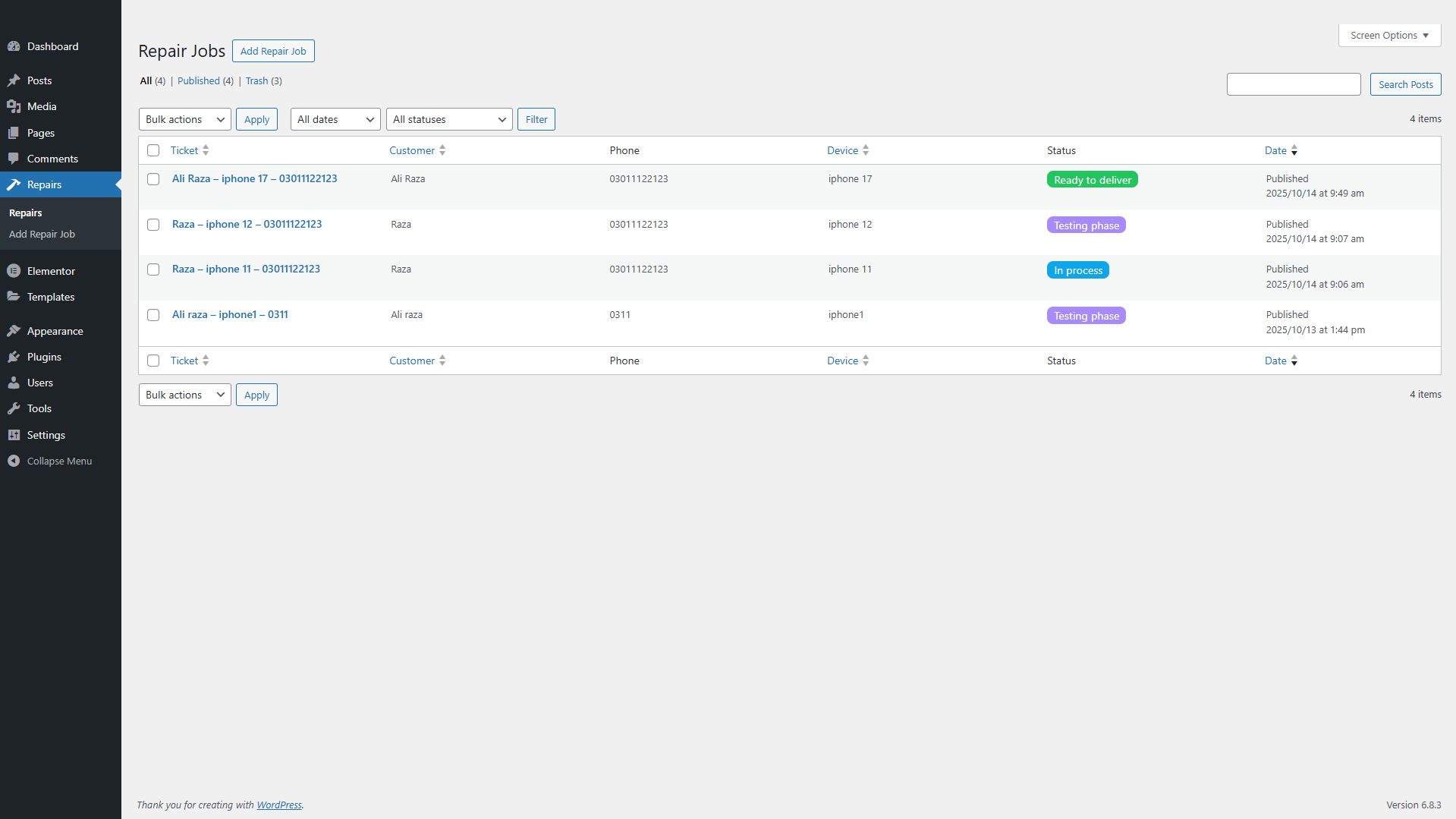This screenshot has height=819, width=1456.
Task: Click the Appearance paintbrush icon
Action: tap(14, 331)
